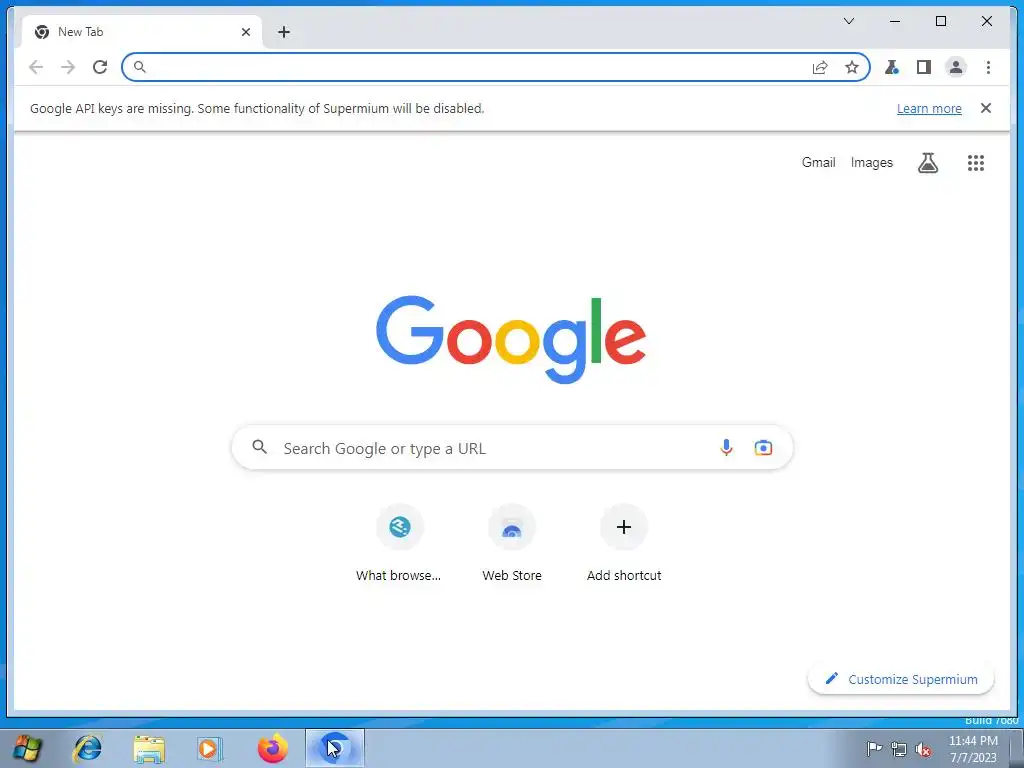
Task: Open the Google apps grid
Action: pos(976,163)
